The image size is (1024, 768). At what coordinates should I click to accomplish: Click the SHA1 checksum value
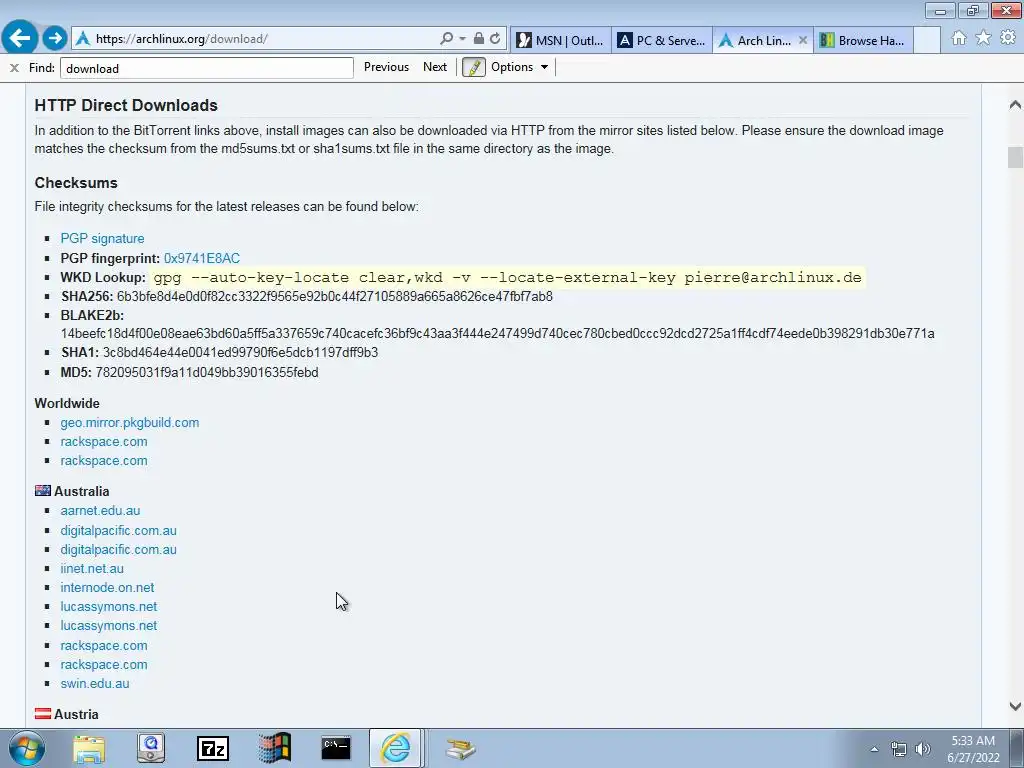tap(240, 353)
